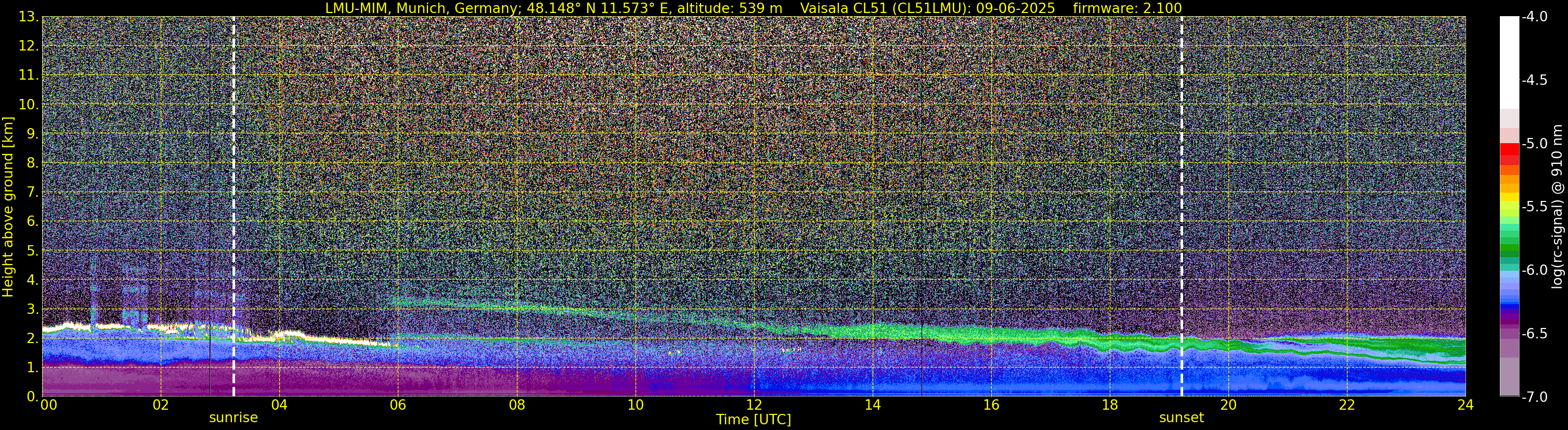Click the '1.' height axis tick label
This screenshot has width=1568, height=430.
click(33, 368)
